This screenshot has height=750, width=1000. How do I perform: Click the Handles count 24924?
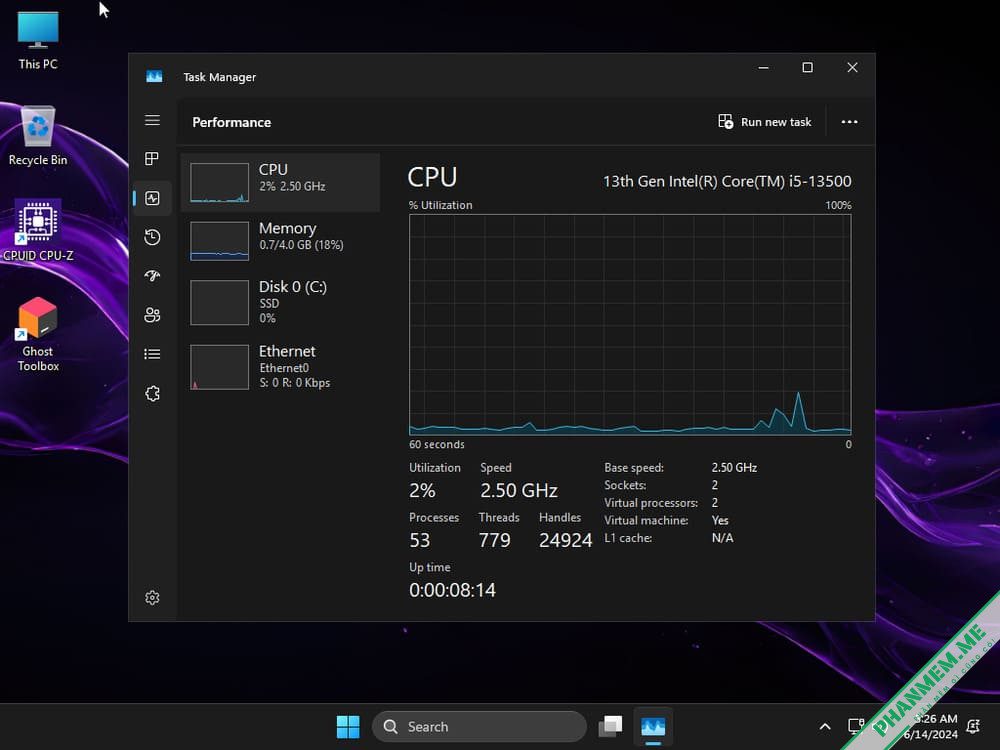(x=565, y=540)
